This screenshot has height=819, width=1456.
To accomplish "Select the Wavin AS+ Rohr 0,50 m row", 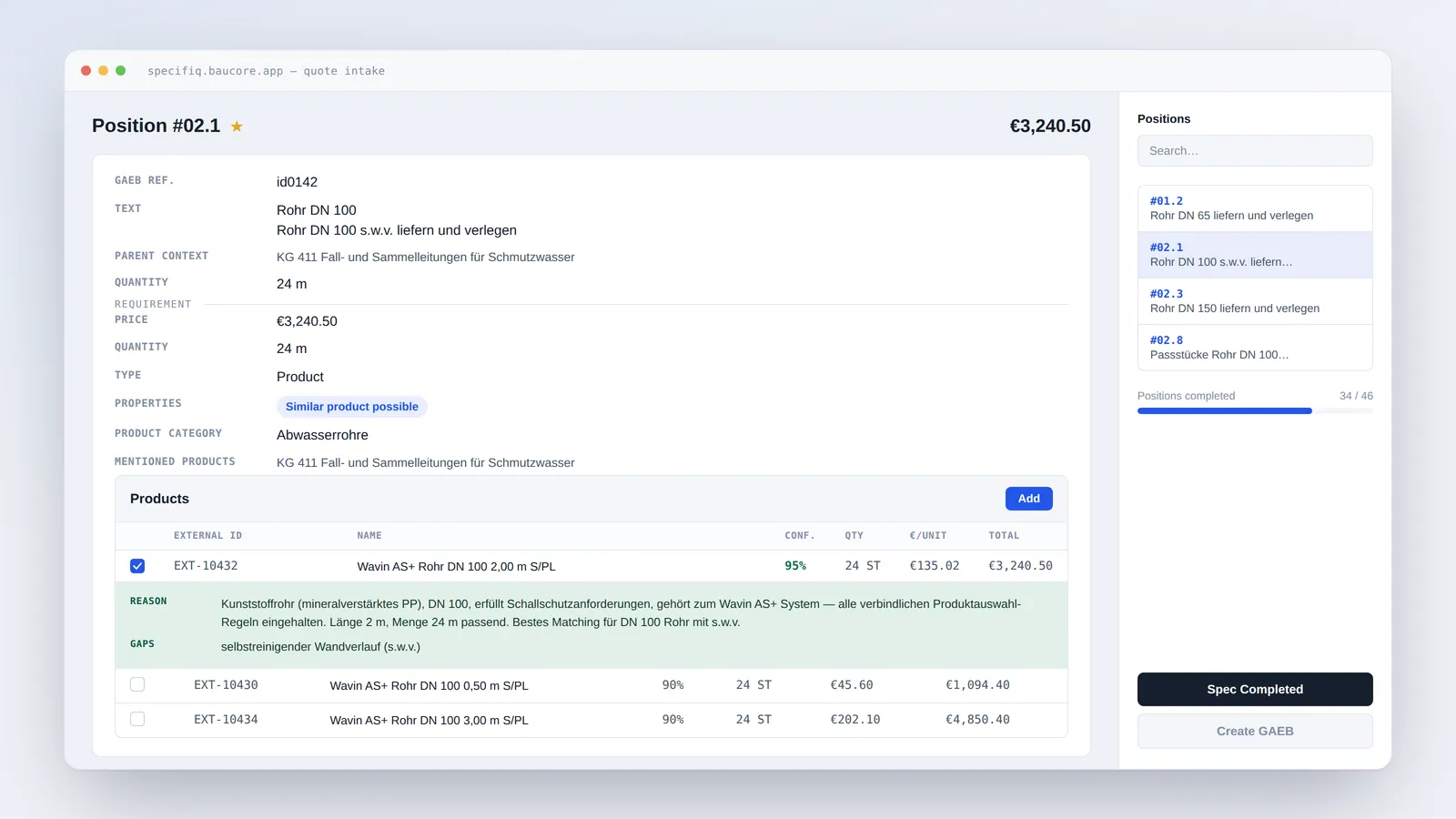I will coord(591,685).
